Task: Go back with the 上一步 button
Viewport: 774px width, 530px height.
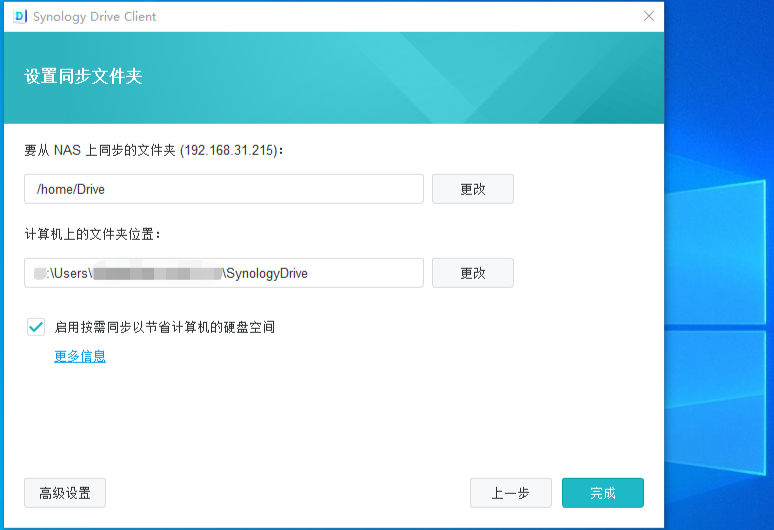Action: 510,493
